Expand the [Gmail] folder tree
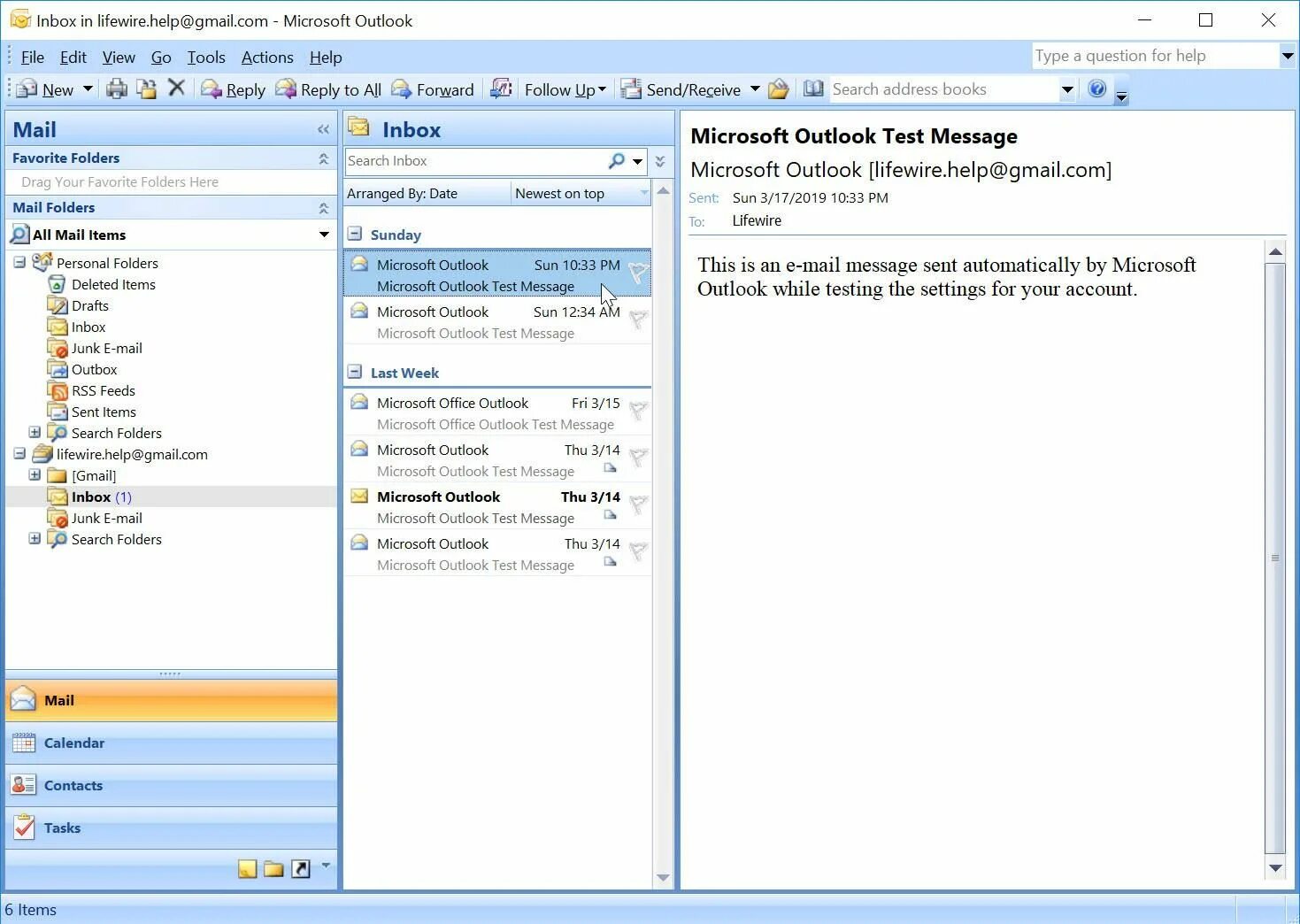The width and height of the screenshot is (1300, 924). [35, 475]
